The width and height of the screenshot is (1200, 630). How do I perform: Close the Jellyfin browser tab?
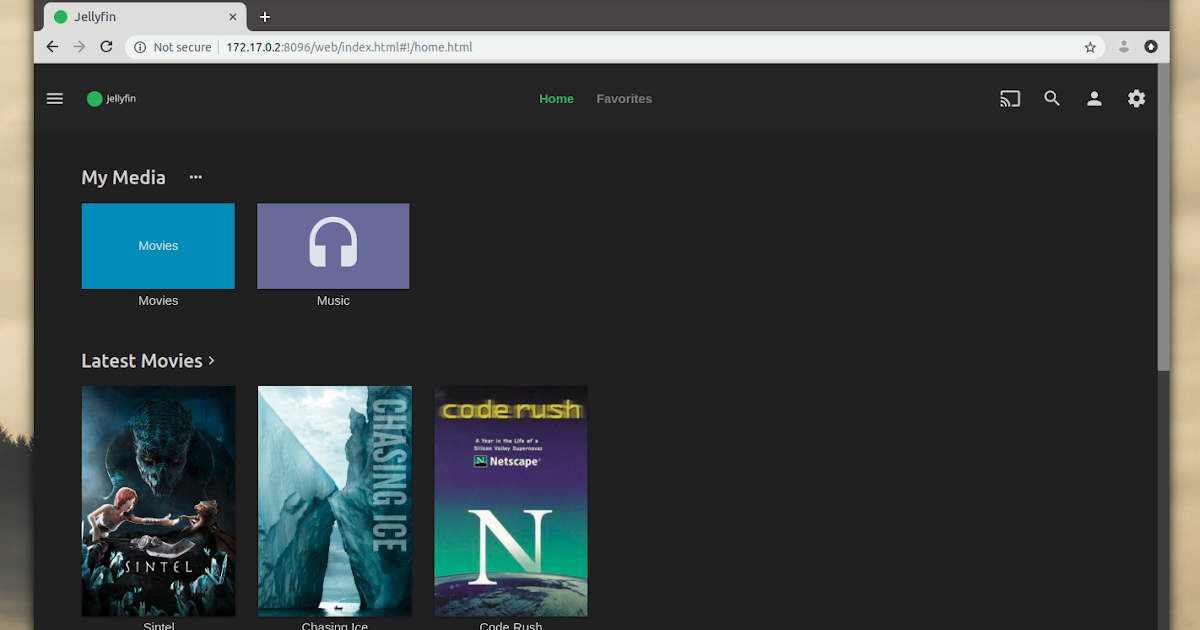click(233, 17)
